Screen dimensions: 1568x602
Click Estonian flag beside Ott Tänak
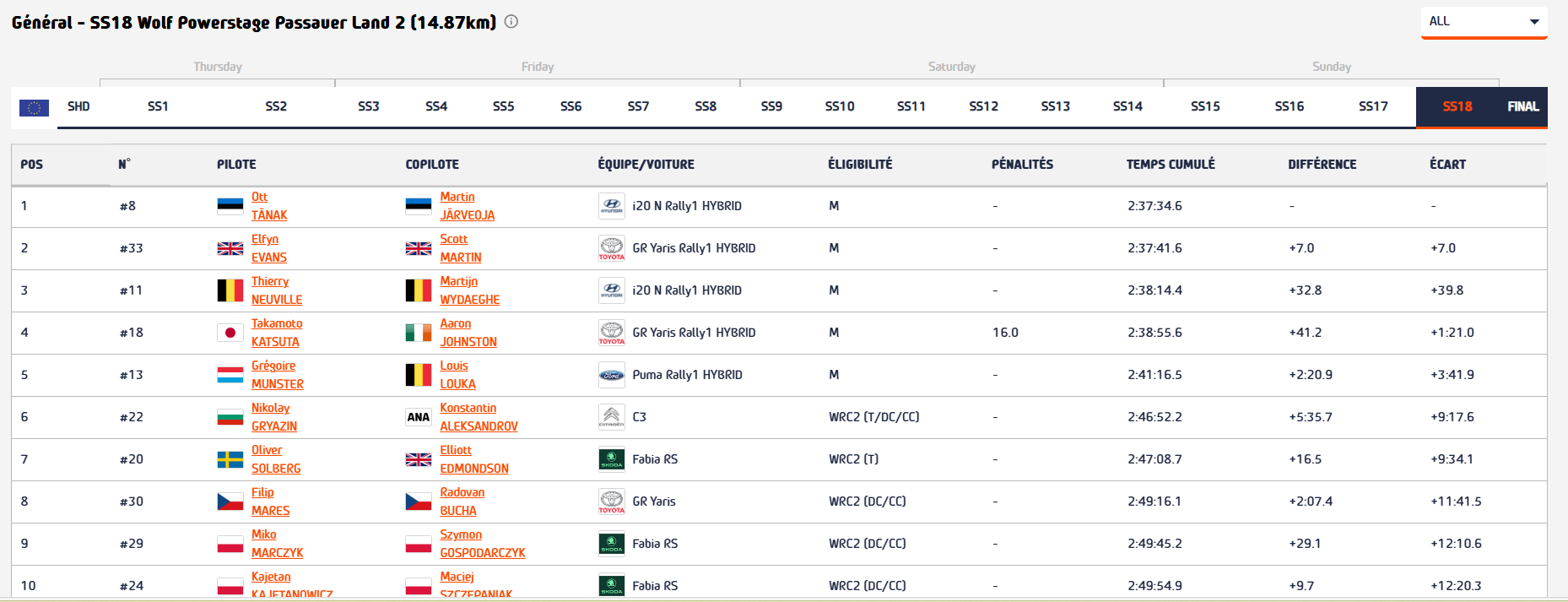tap(230, 206)
